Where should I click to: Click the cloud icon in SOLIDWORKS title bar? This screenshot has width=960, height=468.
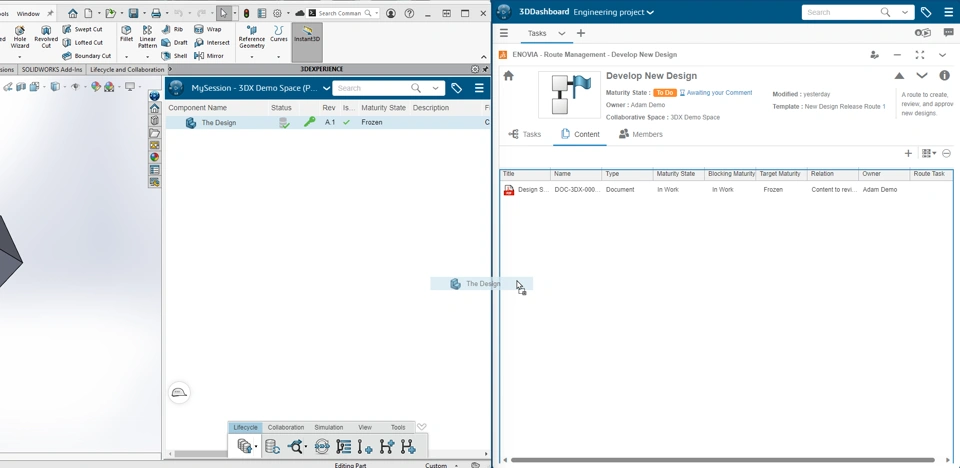tap(299, 13)
